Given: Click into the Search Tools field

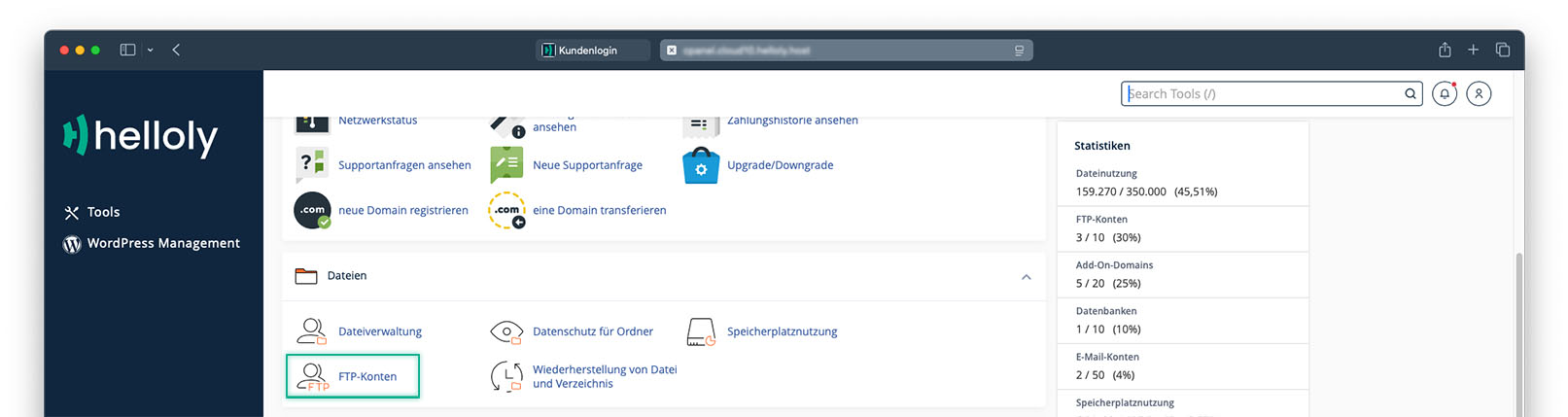Looking at the screenshot, I should [x=1262, y=94].
